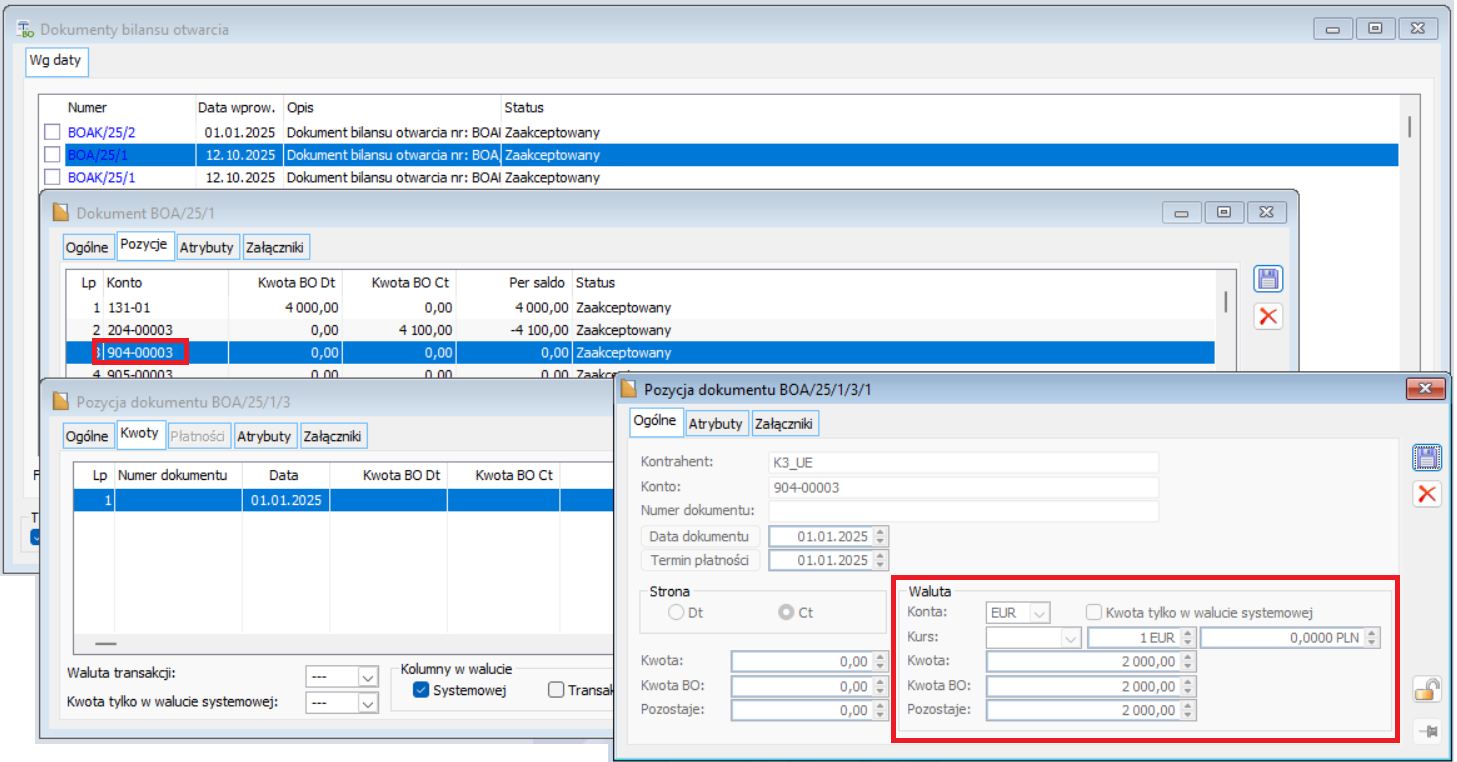
Task: Open the Ogólne tab in Dokument BOA/25/1
Action: pyautogui.click(x=87, y=247)
